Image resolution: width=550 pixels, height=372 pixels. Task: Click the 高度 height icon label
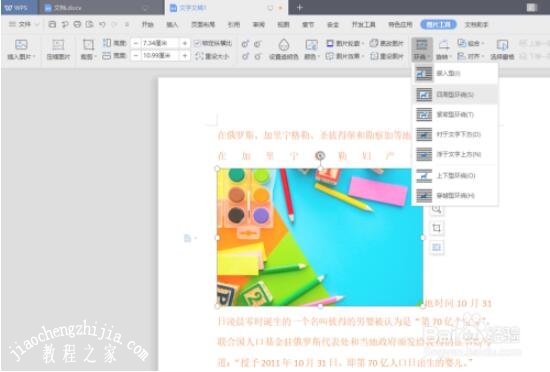pos(115,43)
